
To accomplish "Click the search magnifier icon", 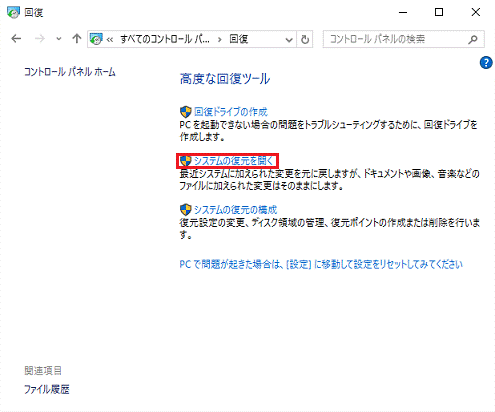I will click(x=473, y=39).
